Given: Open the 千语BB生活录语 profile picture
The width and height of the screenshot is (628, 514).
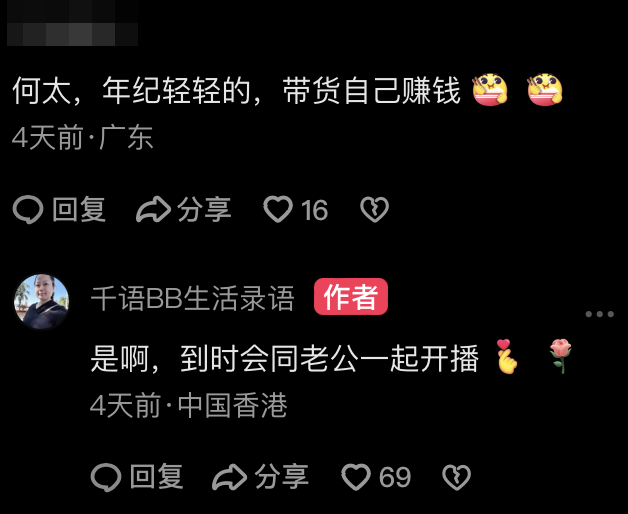Looking at the screenshot, I should click(41, 301).
